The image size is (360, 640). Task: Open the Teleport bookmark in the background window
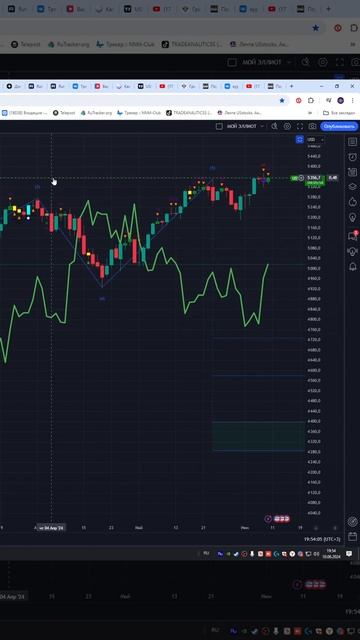coord(26,44)
